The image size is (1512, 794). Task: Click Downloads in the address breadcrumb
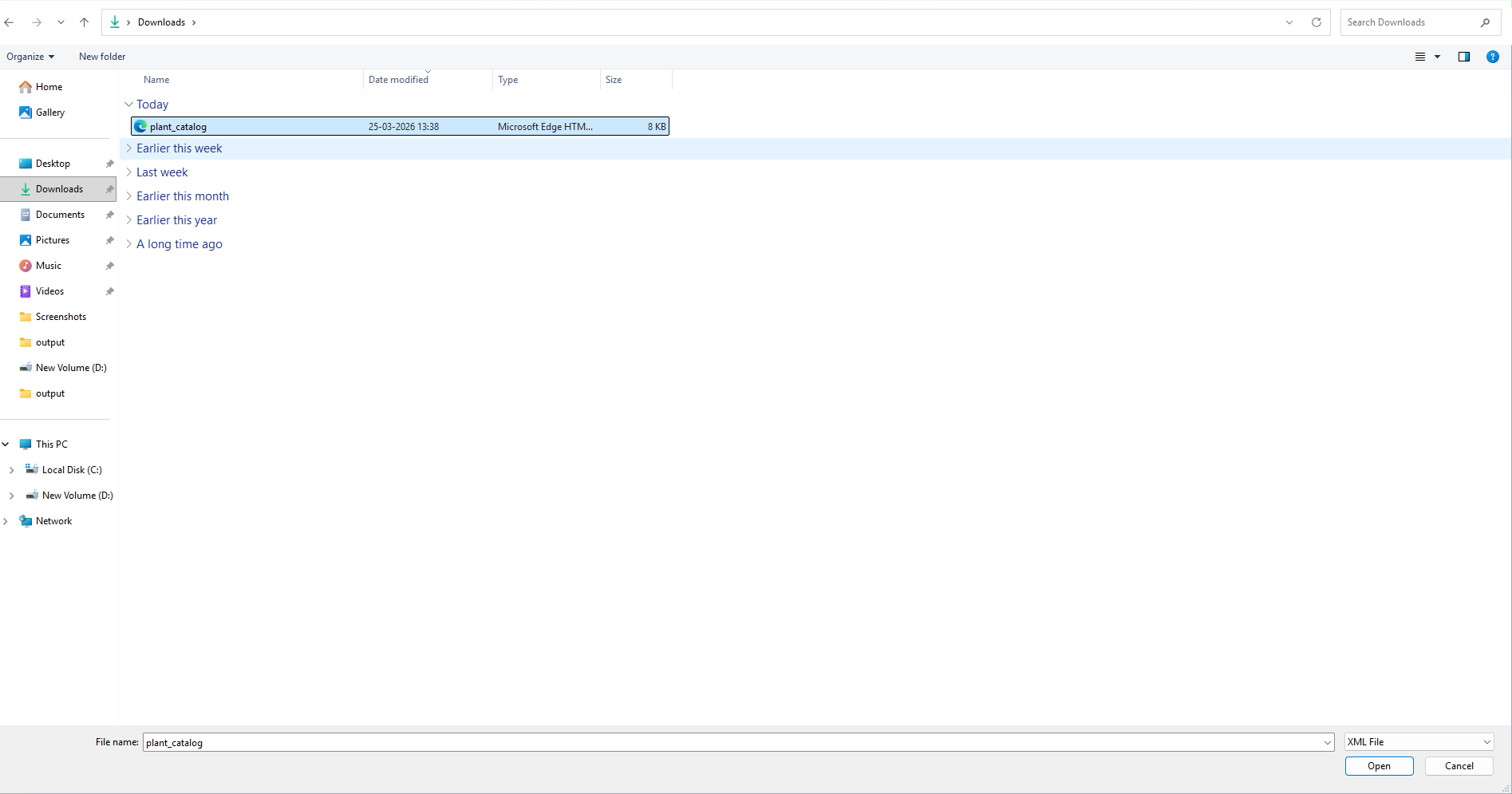[161, 22]
